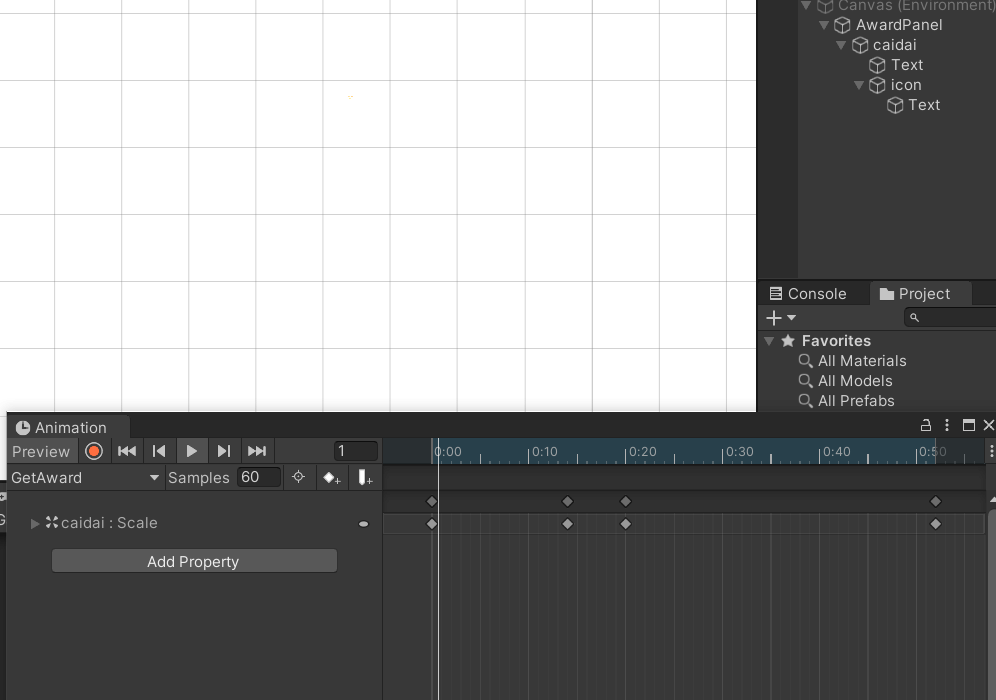Click Add Property button

coord(194,562)
